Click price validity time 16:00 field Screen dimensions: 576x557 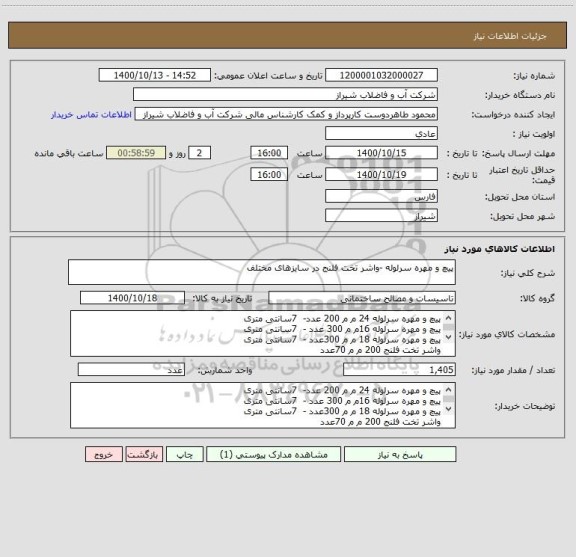pos(269,175)
